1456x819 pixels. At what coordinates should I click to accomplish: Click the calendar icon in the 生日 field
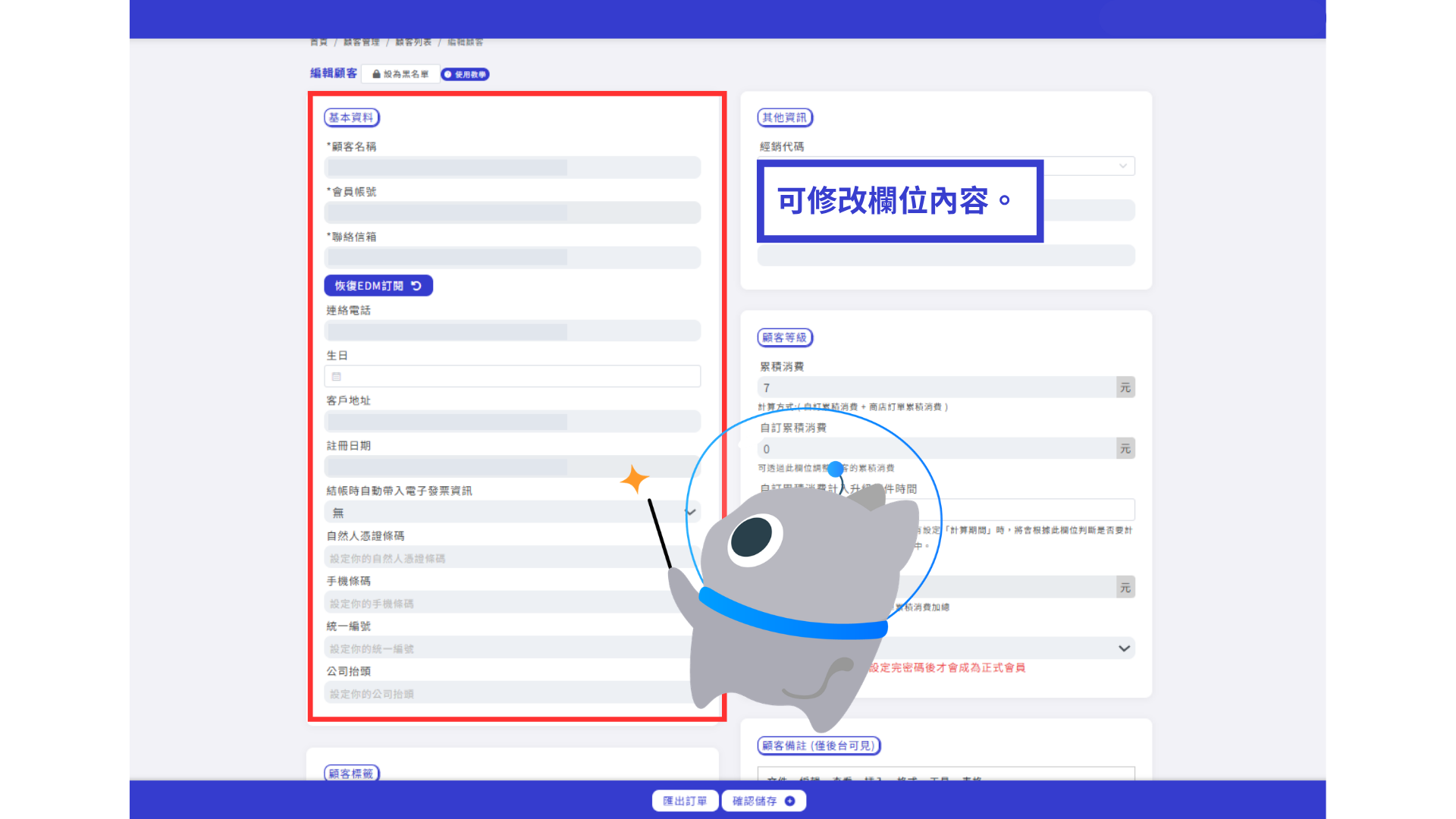click(337, 376)
